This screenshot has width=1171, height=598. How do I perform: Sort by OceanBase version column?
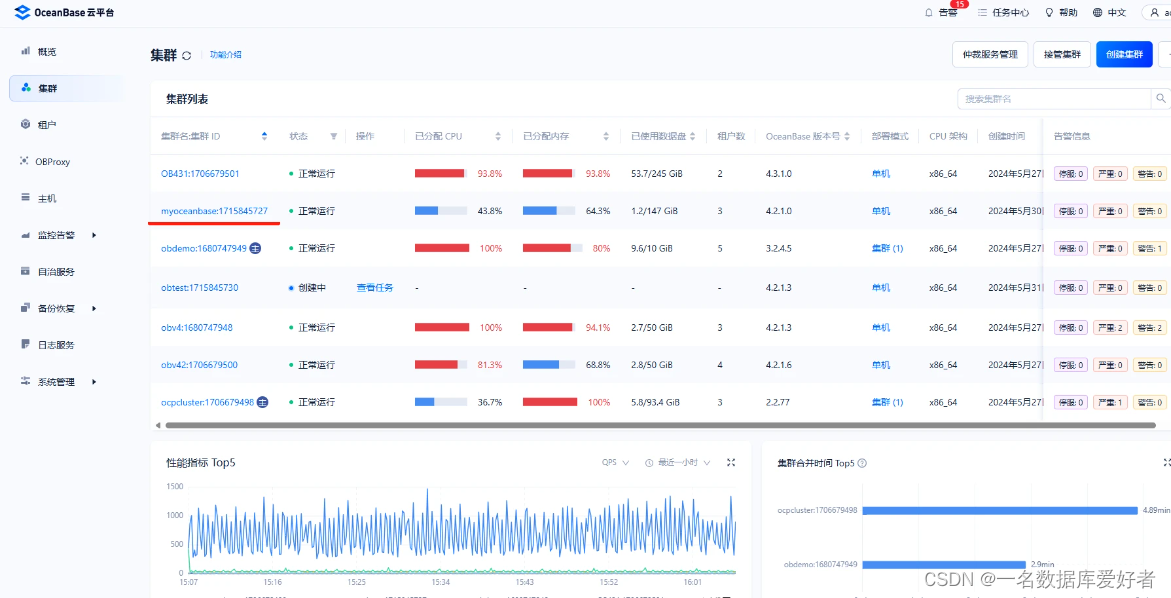click(x=847, y=137)
